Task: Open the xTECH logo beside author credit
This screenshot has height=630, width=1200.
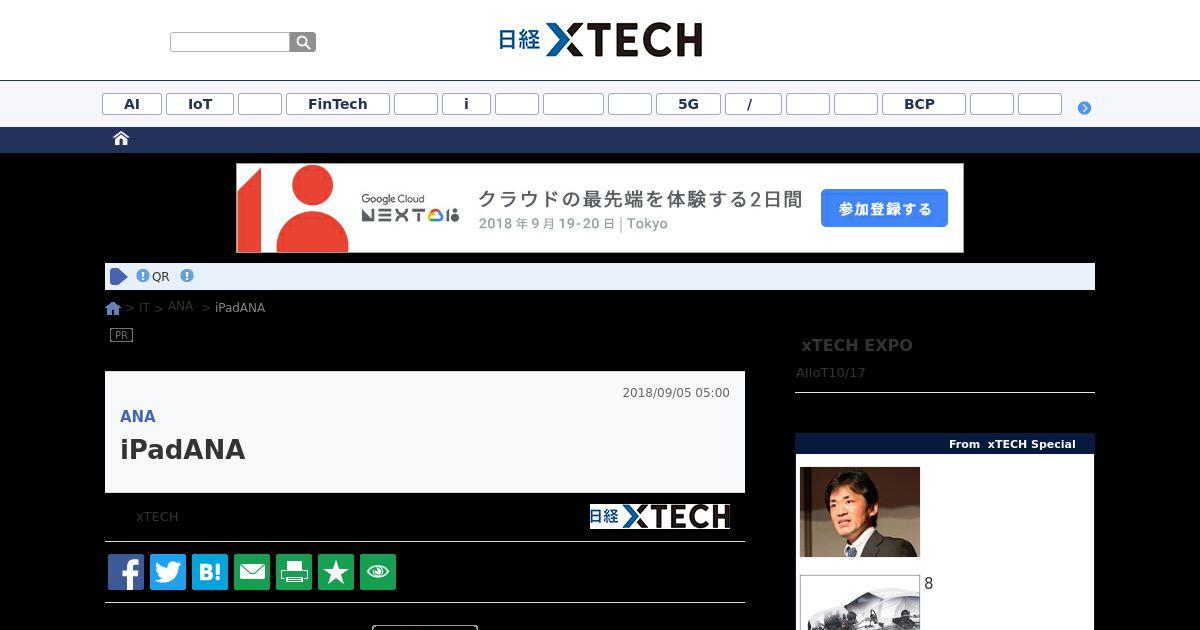Action: coord(660,516)
